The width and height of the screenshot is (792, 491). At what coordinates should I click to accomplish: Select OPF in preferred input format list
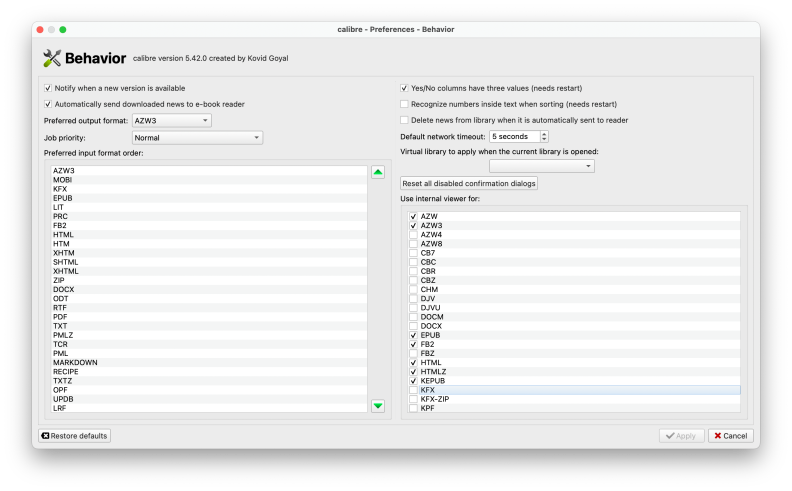[209, 390]
